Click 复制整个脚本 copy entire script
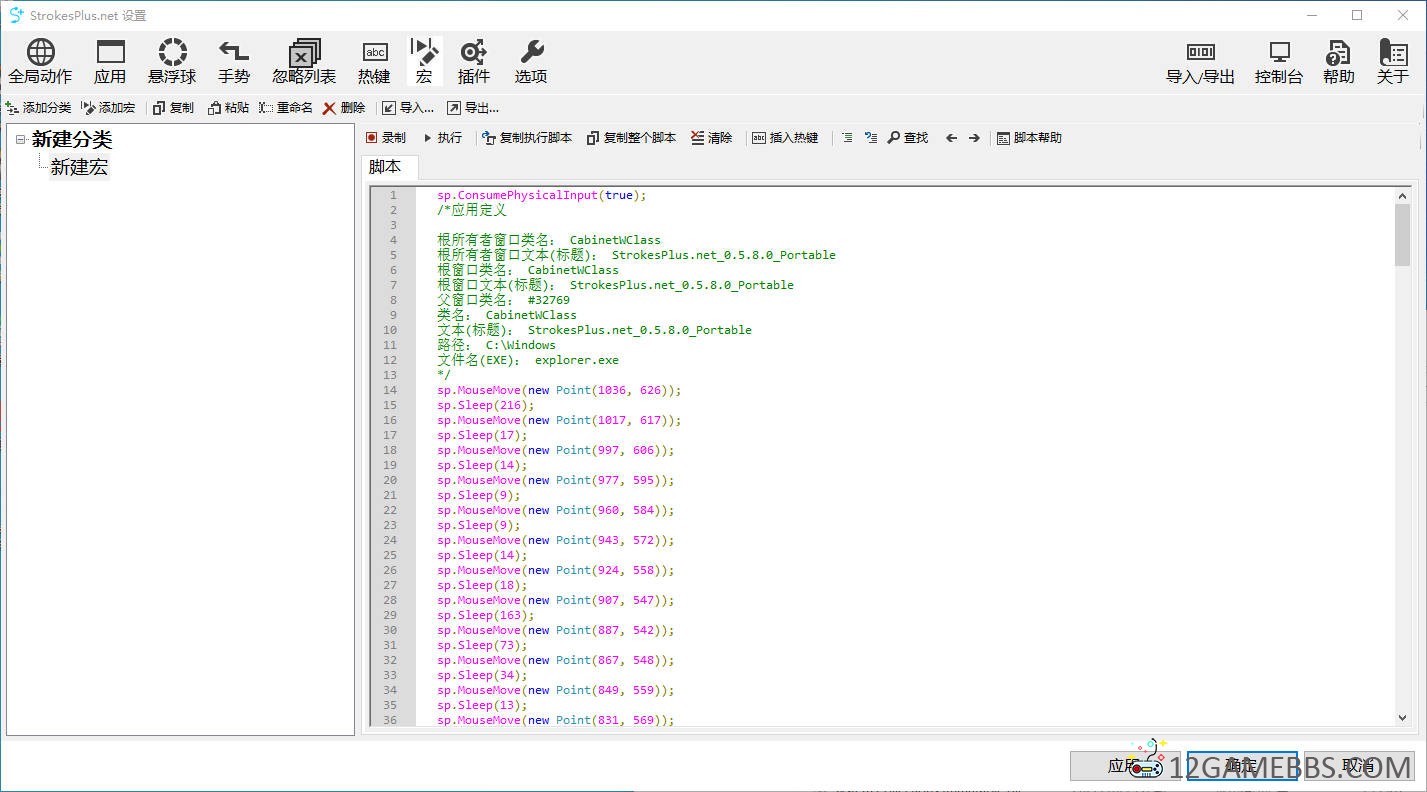1427x792 pixels. point(631,138)
